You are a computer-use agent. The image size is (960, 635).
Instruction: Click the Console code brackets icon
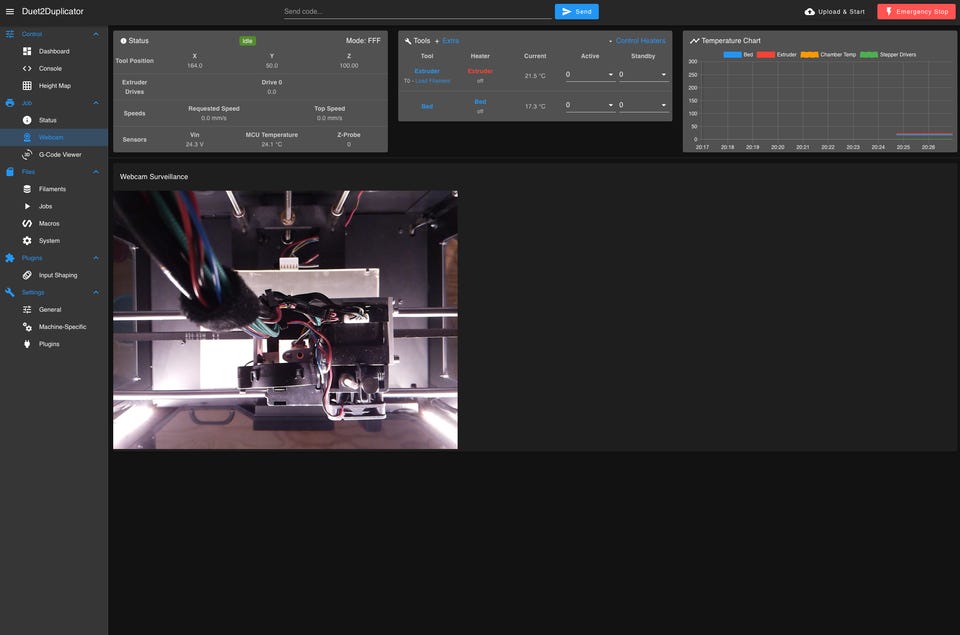27,68
